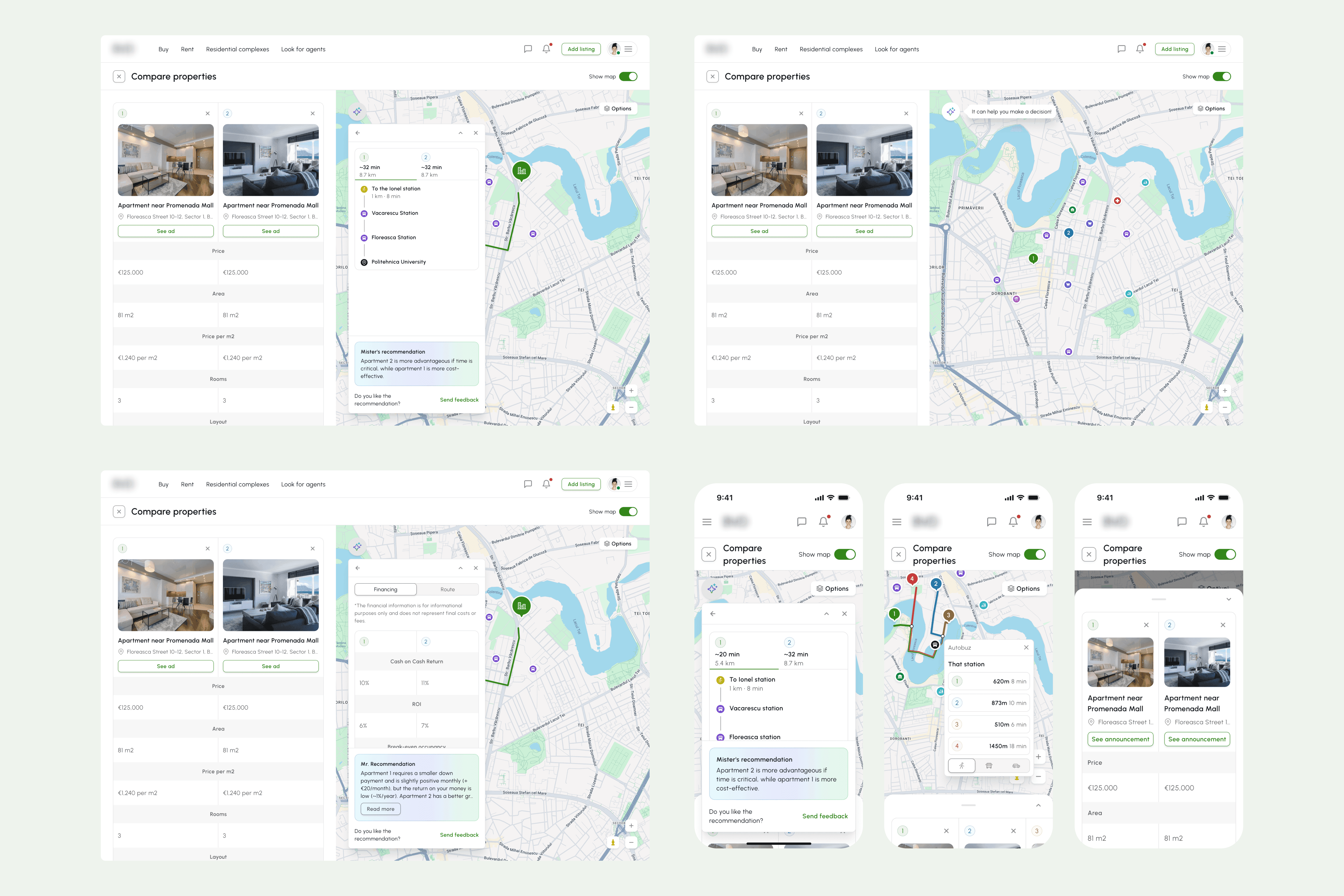Collapse the phone sheet with See announcement buttons
The image size is (1344, 896).
coord(1229,599)
